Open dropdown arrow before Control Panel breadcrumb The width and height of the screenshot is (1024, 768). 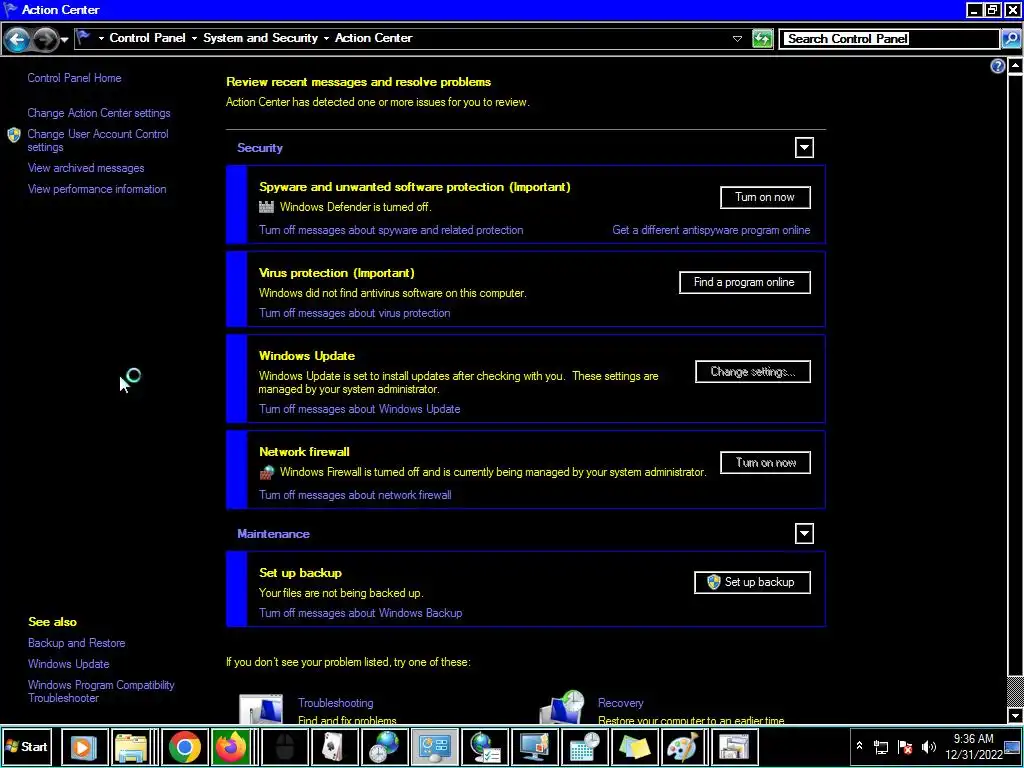(x=101, y=39)
